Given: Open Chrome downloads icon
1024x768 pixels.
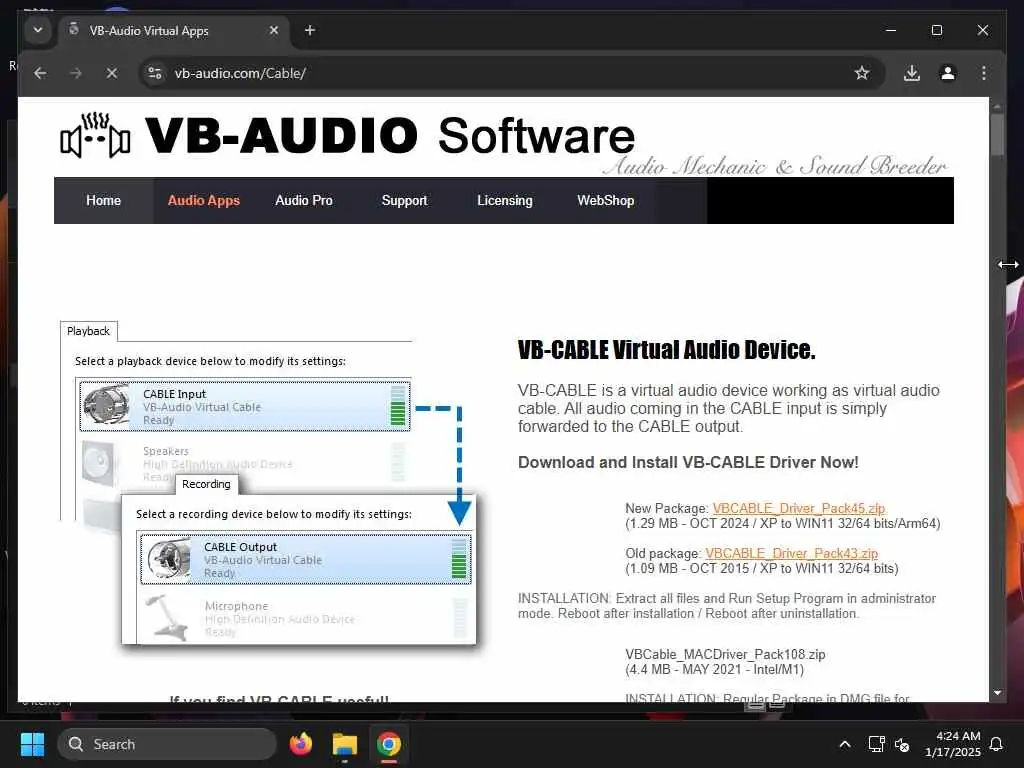Looking at the screenshot, I should click(912, 73).
